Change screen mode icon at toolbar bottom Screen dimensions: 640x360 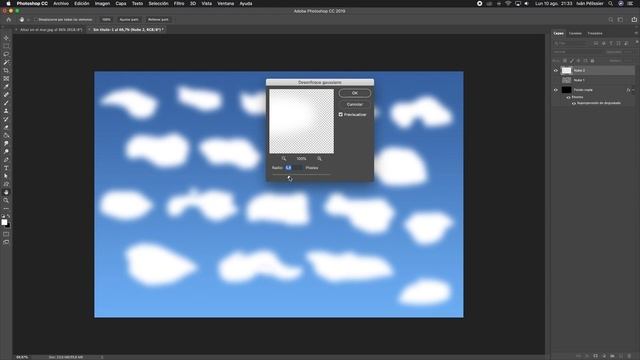6,242
